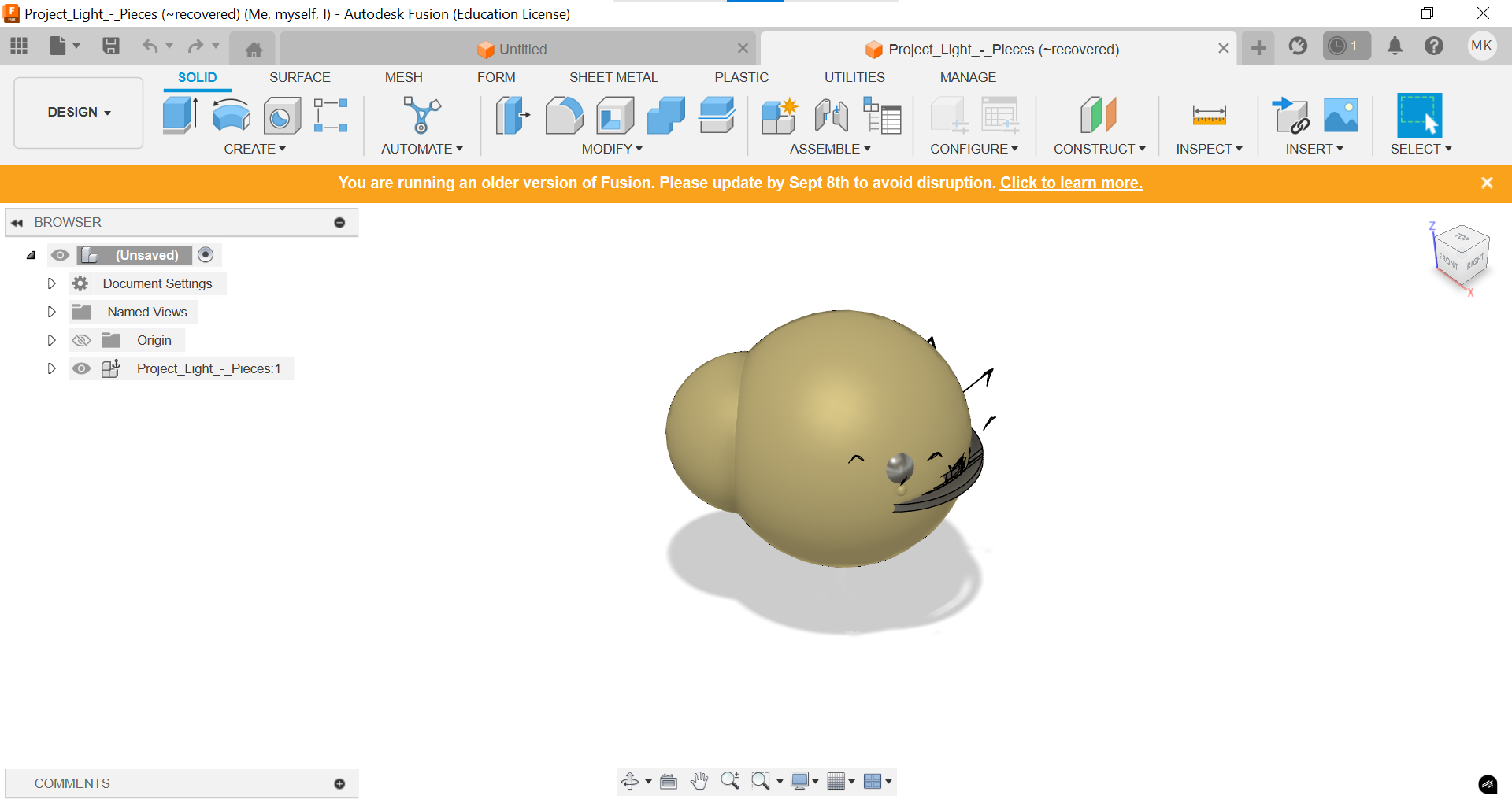Click the Look At tool icon
The width and height of the screenshot is (1512, 803).
tap(669, 781)
